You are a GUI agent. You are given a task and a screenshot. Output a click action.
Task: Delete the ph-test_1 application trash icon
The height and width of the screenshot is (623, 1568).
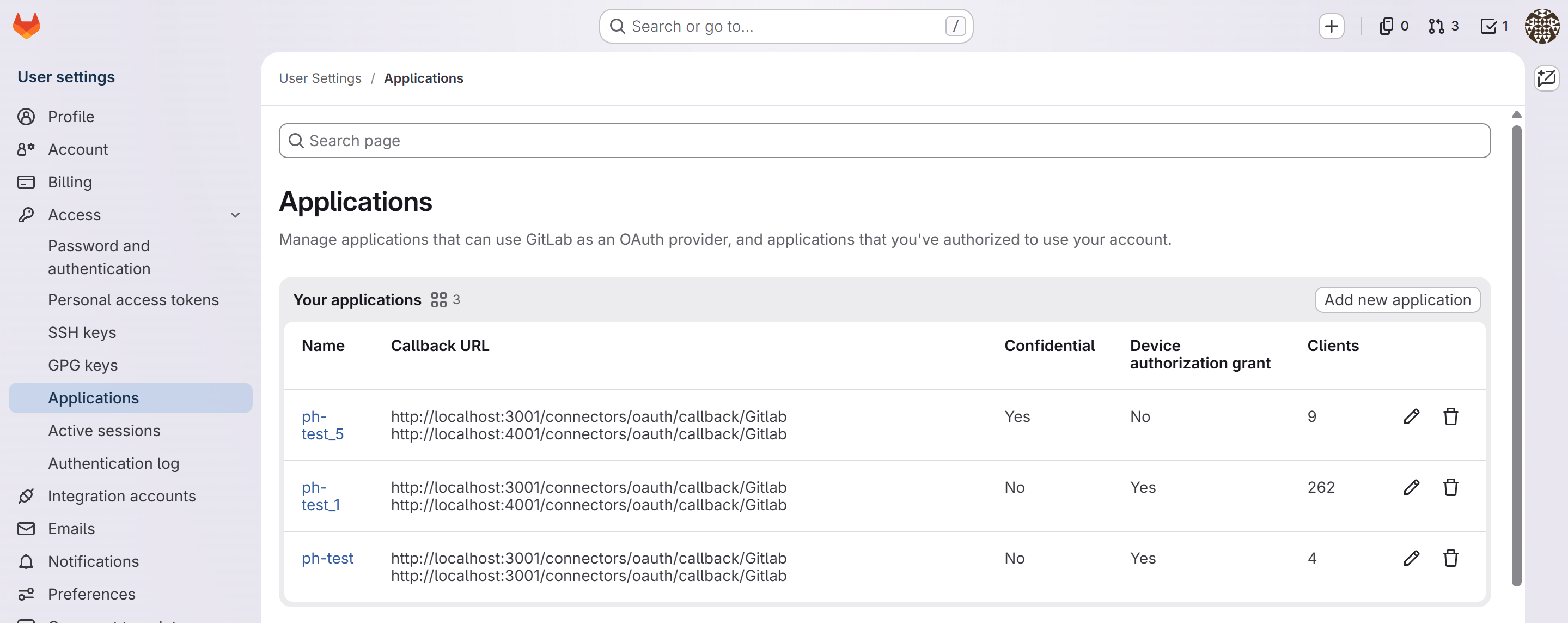pyautogui.click(x=1450, y=487)
